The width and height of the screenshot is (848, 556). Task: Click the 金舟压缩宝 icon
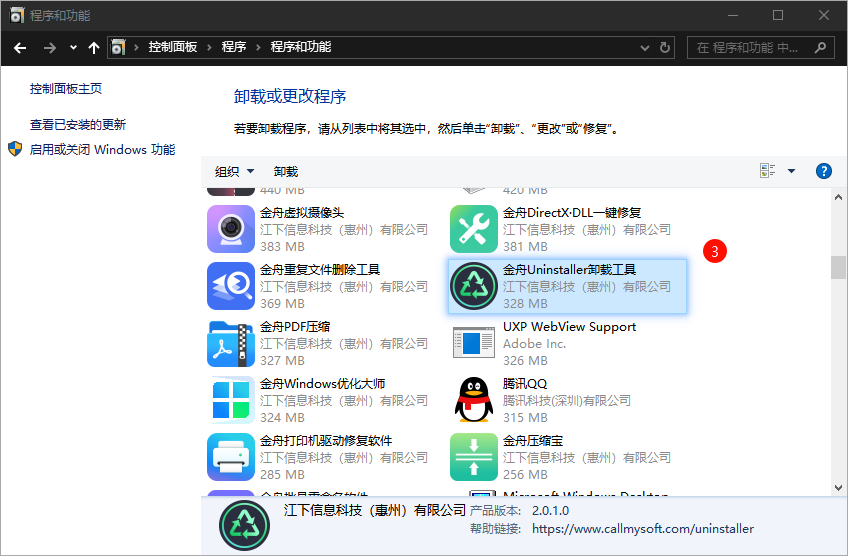tap(474, 457)
